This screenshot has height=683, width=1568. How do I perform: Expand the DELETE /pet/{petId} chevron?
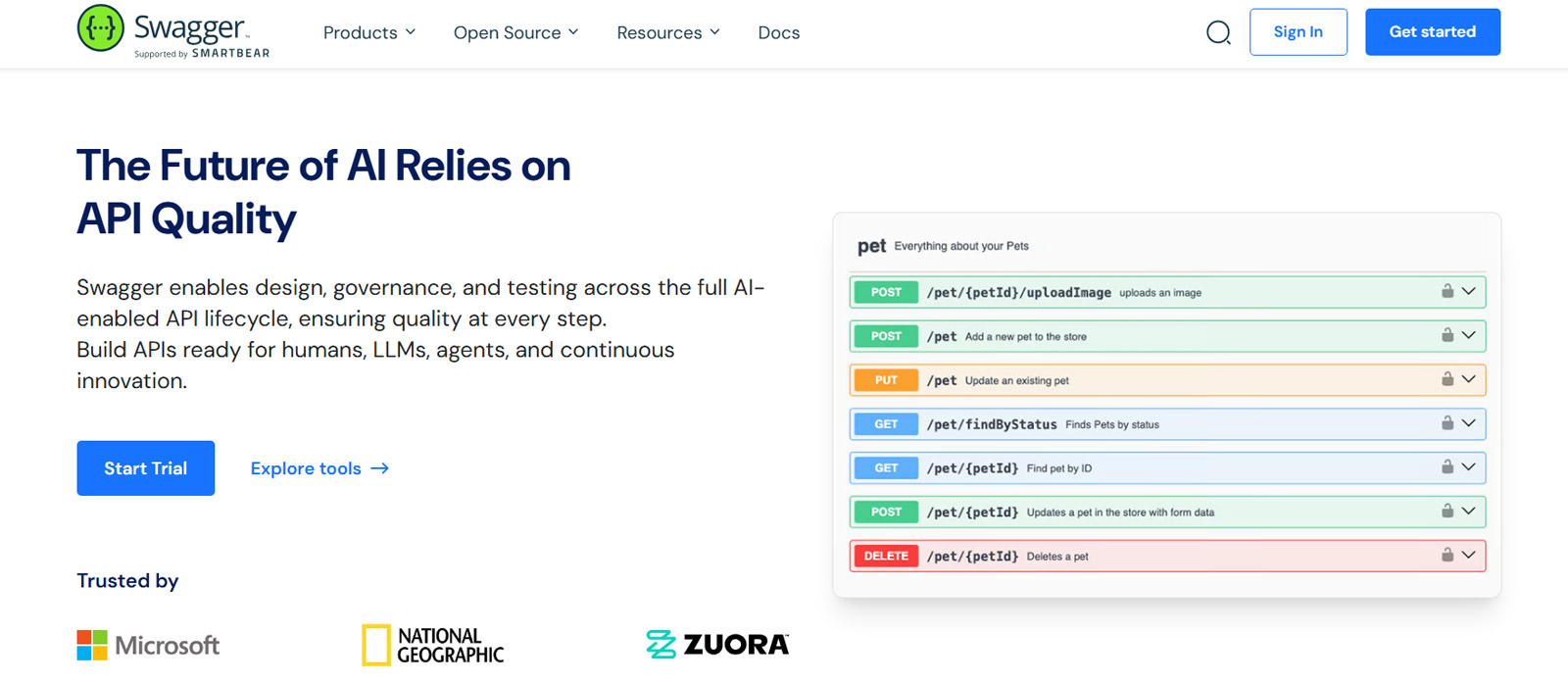(x=1468, y=555)
